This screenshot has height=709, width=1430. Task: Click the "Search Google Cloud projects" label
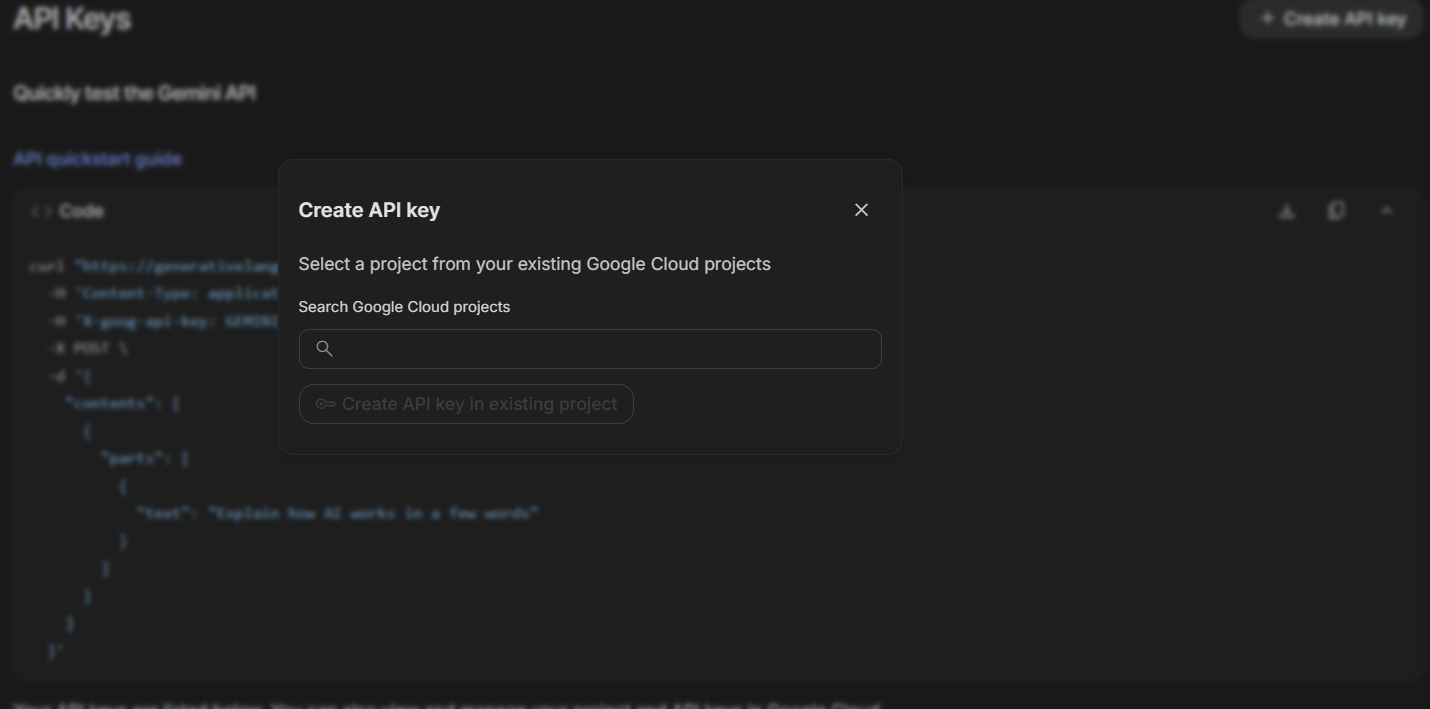404,307
